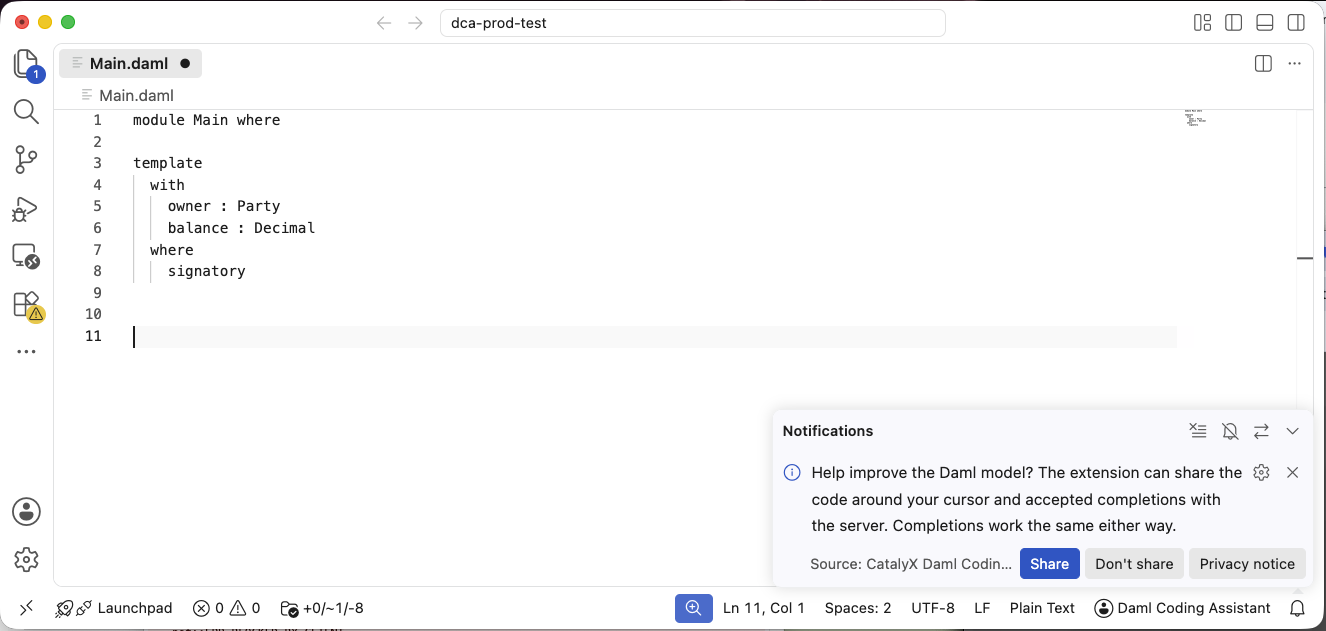Viewport: 1326px width, 631px height.
Task: Open the Search view
Action: pos(26,111)
